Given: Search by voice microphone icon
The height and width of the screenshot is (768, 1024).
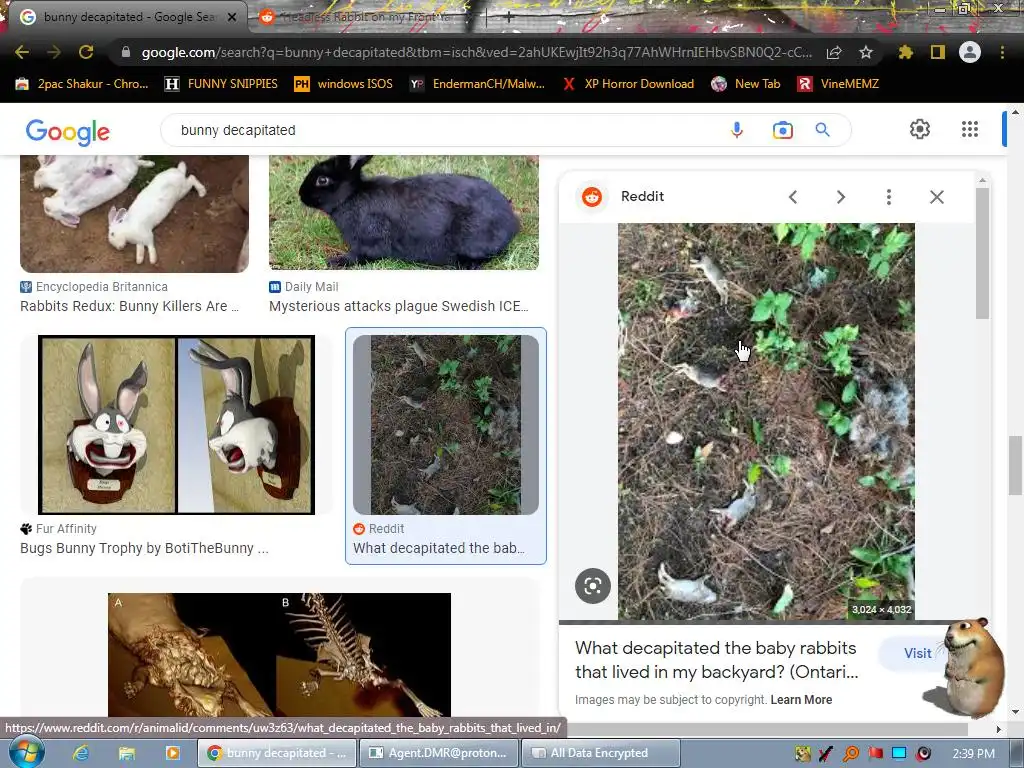Looking at the screenshot, I should point(737,130).
